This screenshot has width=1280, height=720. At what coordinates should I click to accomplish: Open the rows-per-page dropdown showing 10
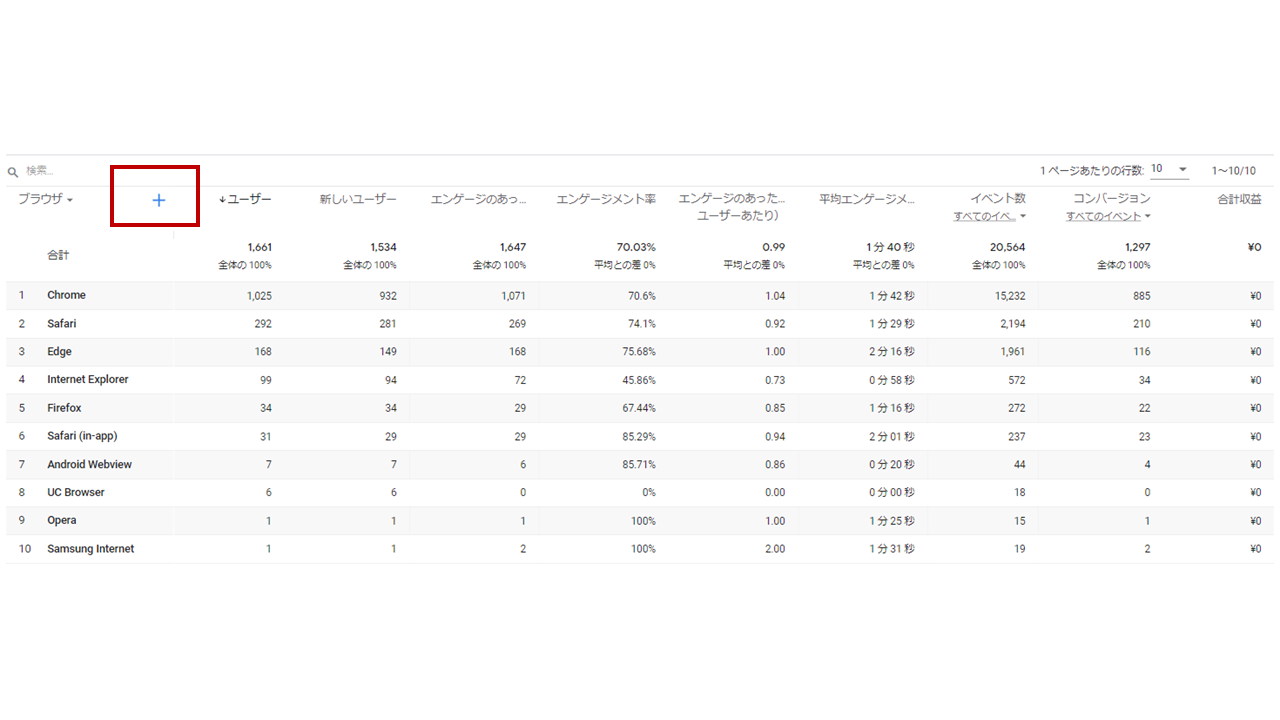(x=1169, y=170)
